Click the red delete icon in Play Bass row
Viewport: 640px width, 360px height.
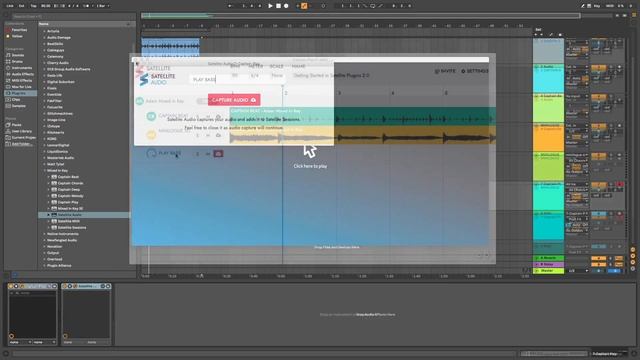218,153
